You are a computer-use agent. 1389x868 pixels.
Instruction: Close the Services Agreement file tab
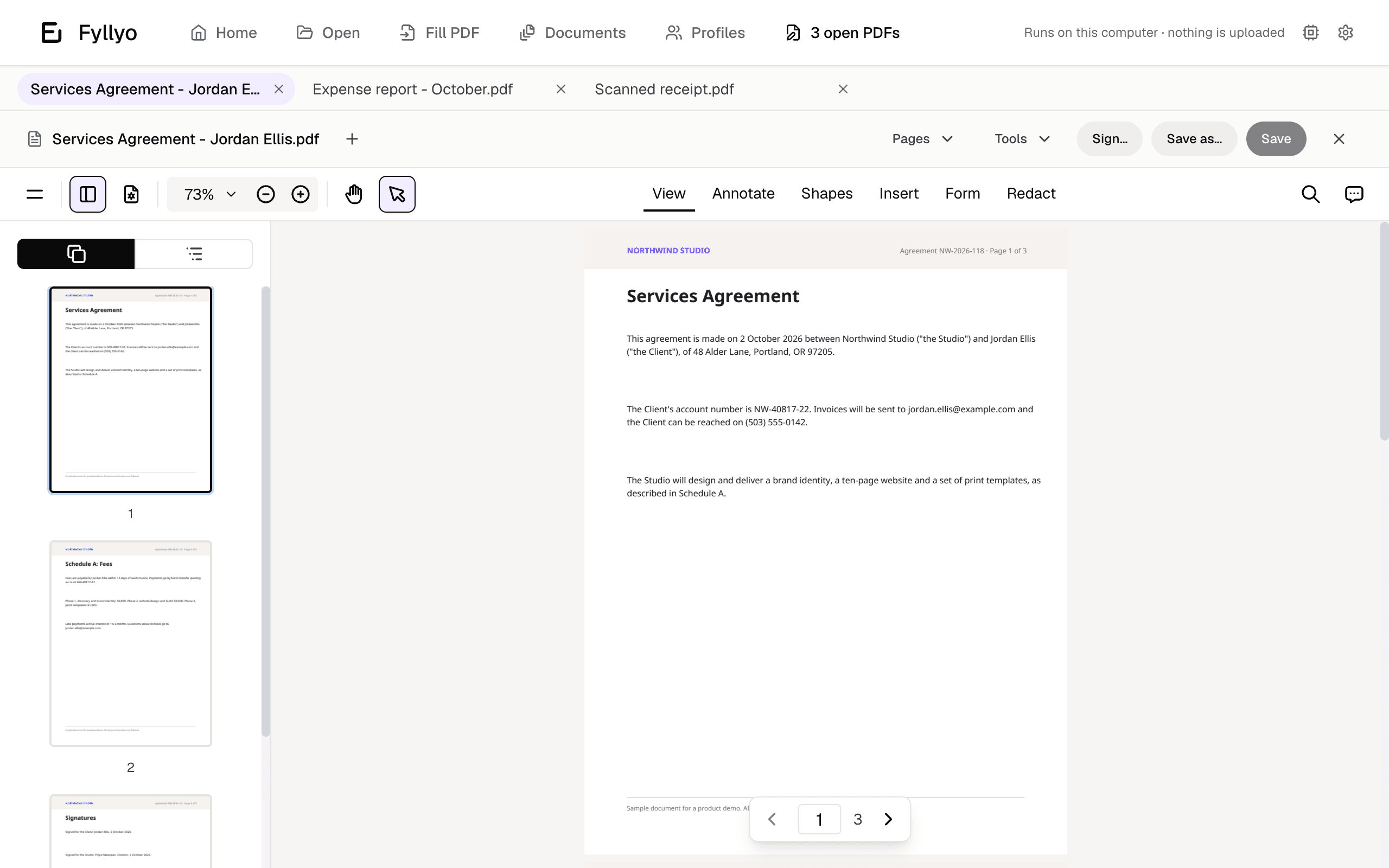click(279, 89)
